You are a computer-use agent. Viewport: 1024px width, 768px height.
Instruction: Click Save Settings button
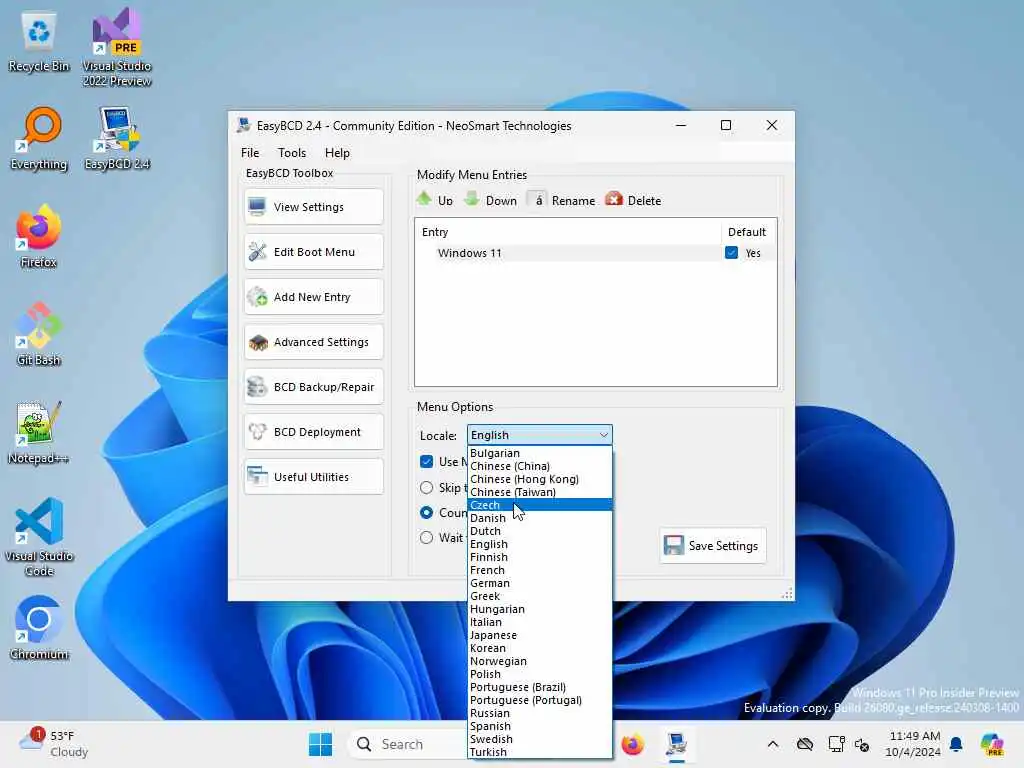click(x=712, y=545)
